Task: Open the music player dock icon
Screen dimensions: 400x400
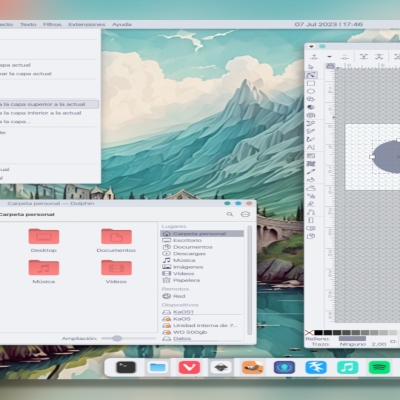Action: coord(348,367)
